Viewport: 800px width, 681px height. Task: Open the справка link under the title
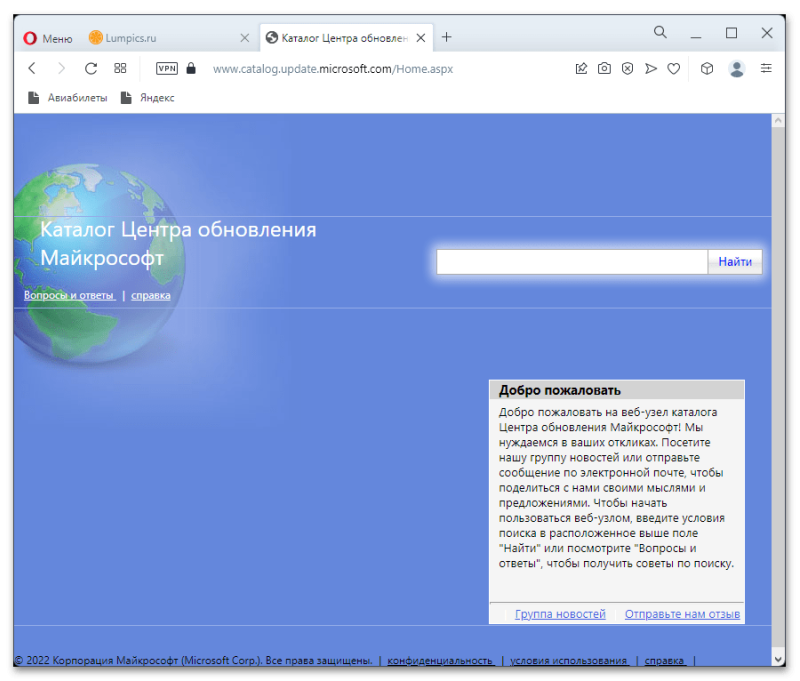pyautogui.click(x=151, y=295)
